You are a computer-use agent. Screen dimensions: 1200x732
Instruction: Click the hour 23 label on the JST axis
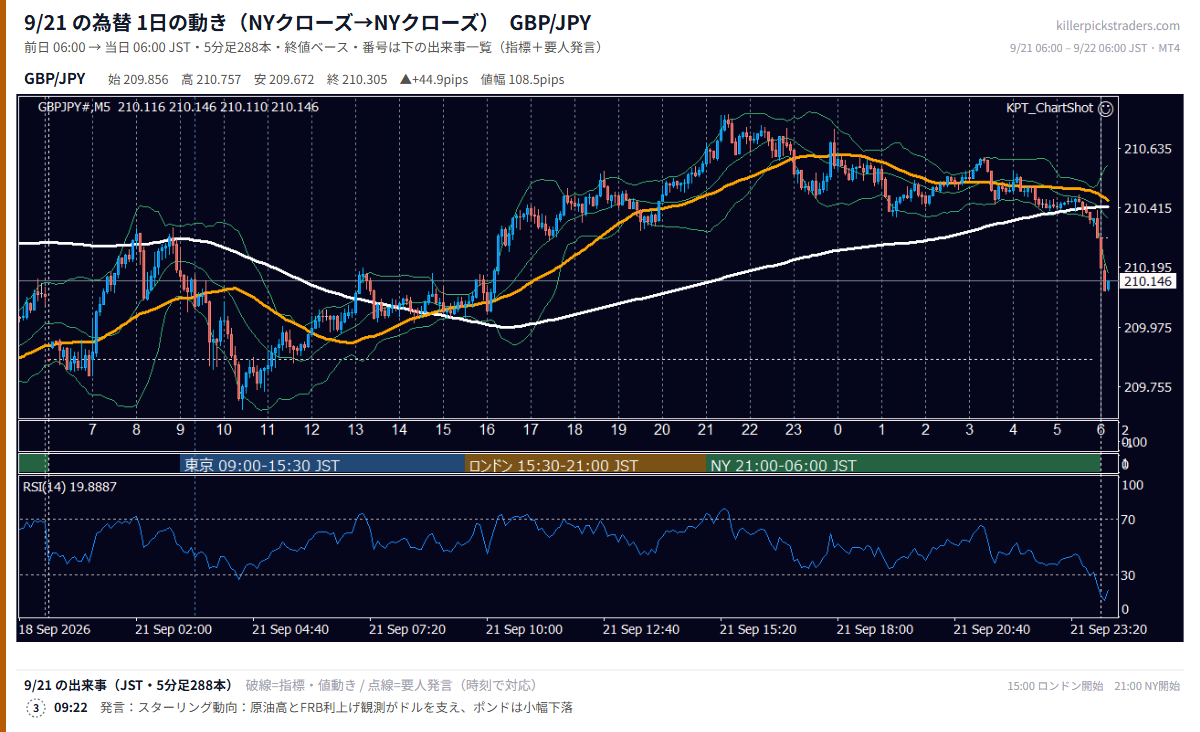click(793, 430)
